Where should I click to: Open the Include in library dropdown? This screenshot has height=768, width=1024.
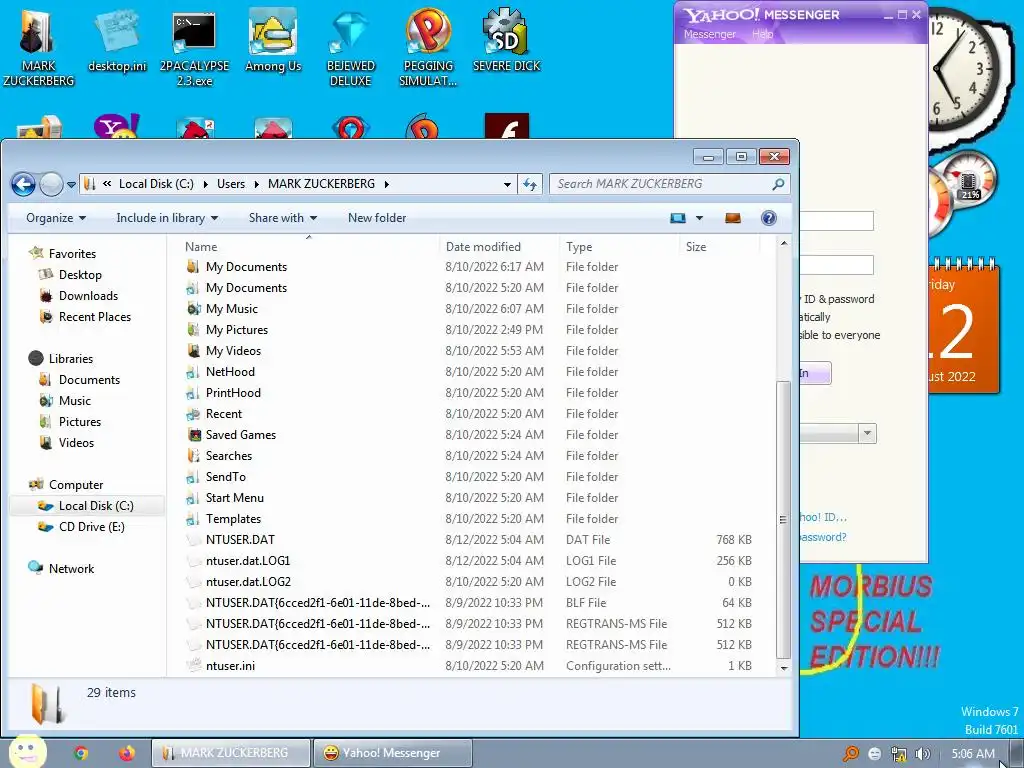(167, 218)
